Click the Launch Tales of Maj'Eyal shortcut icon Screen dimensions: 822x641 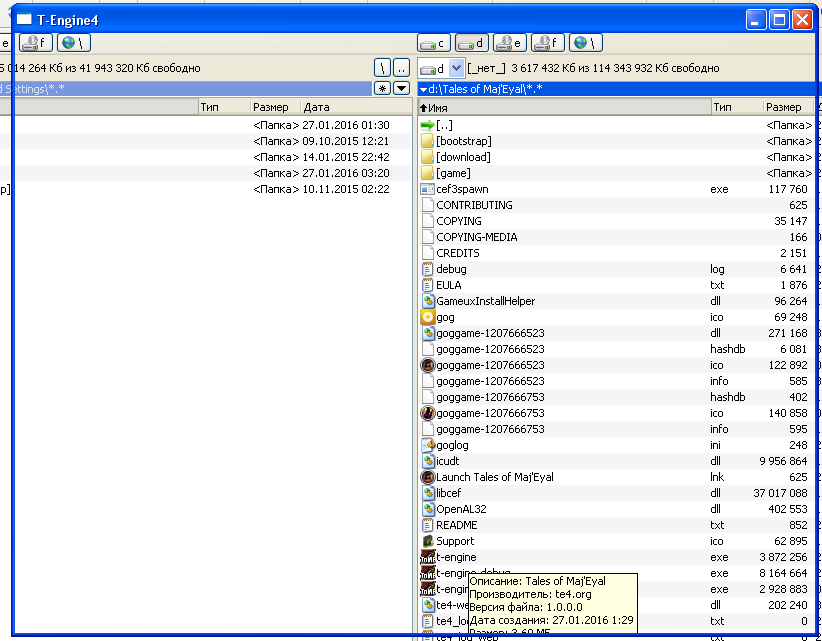pyautogui.click(x=428, y=477)
